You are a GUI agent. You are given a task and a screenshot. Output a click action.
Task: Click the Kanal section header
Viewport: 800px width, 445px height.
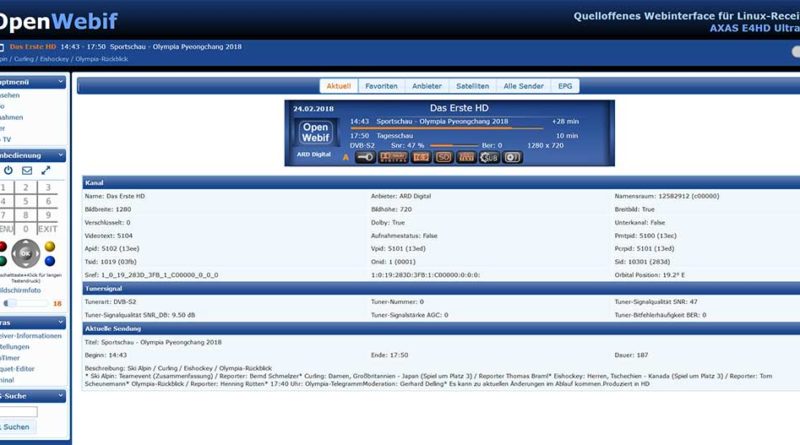(x=441, y=183)
